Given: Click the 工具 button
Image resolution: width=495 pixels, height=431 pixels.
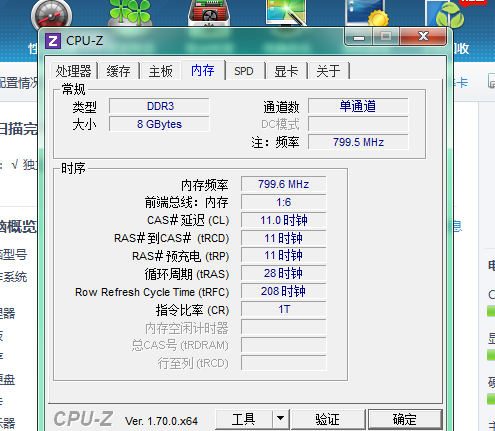Looking at the screenshot, I should click(x=244, y=419).
